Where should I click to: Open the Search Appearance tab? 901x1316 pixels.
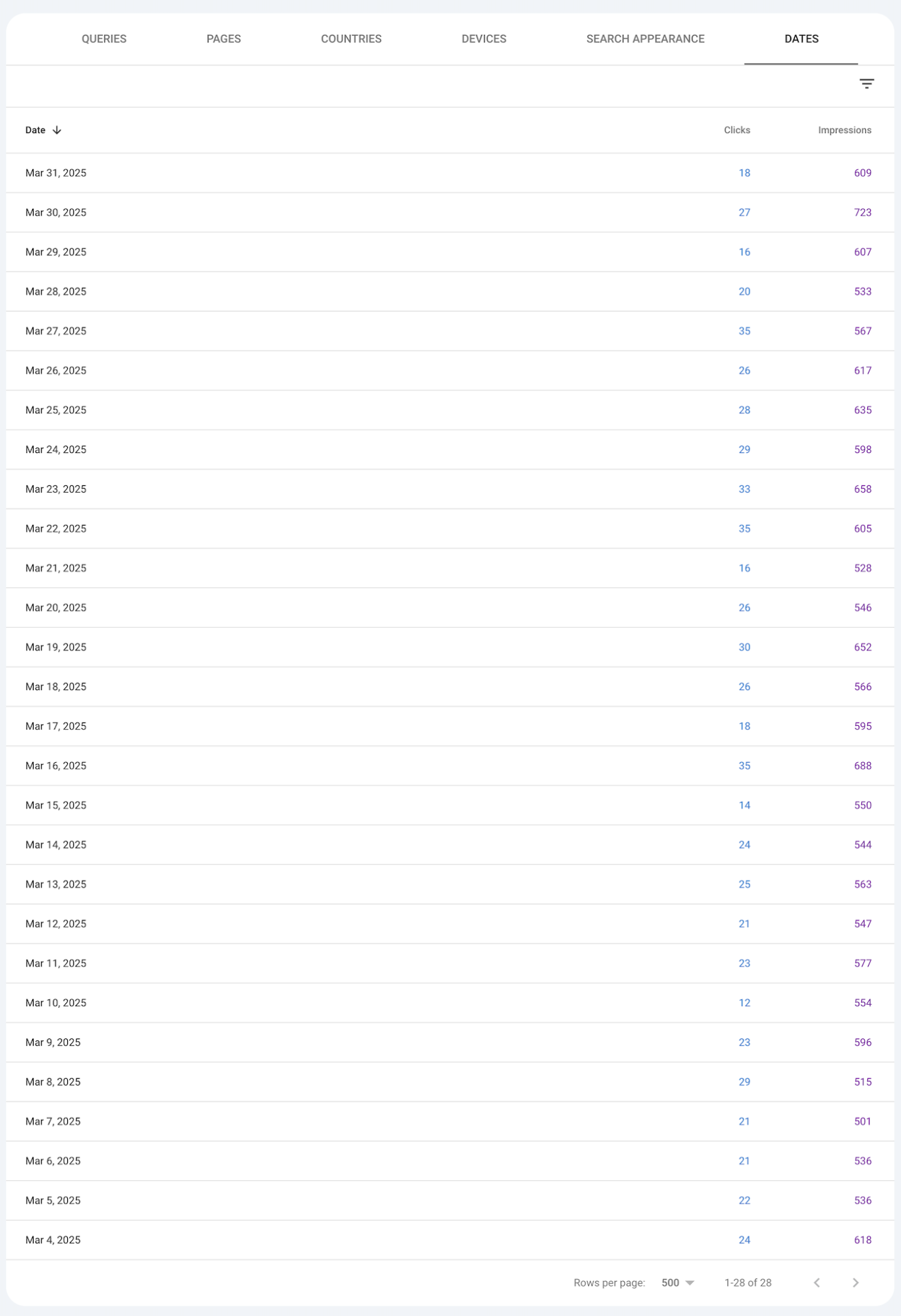(645, 39)
